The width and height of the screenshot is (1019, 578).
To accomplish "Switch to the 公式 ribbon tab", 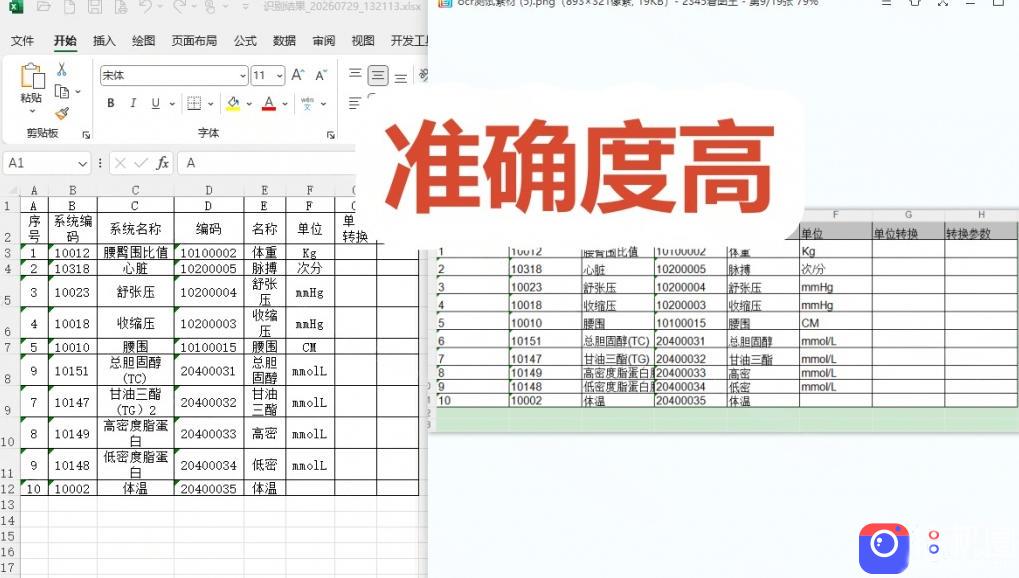I will tap(245, 41).
